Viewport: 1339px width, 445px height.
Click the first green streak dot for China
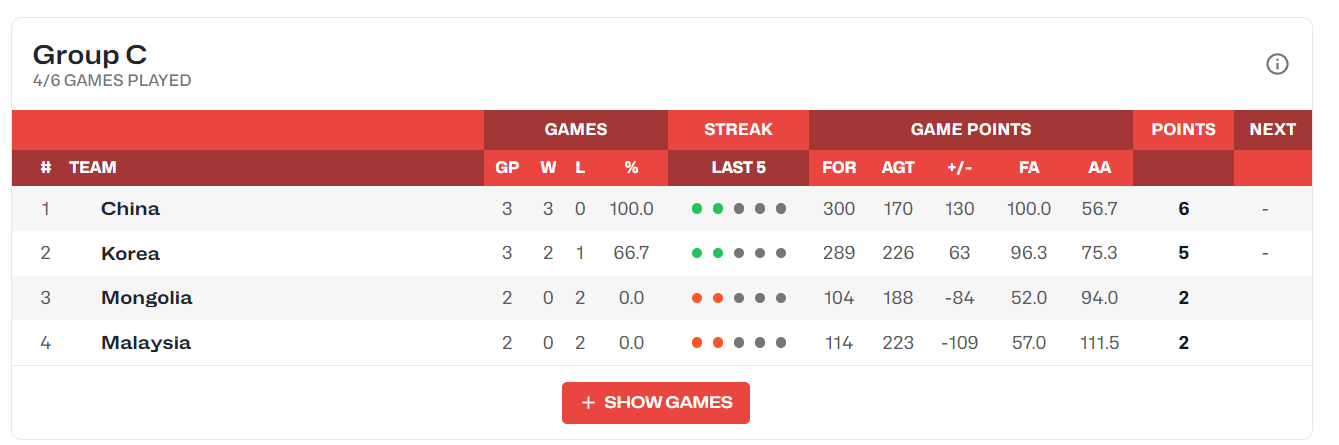(x=697, y=209)
